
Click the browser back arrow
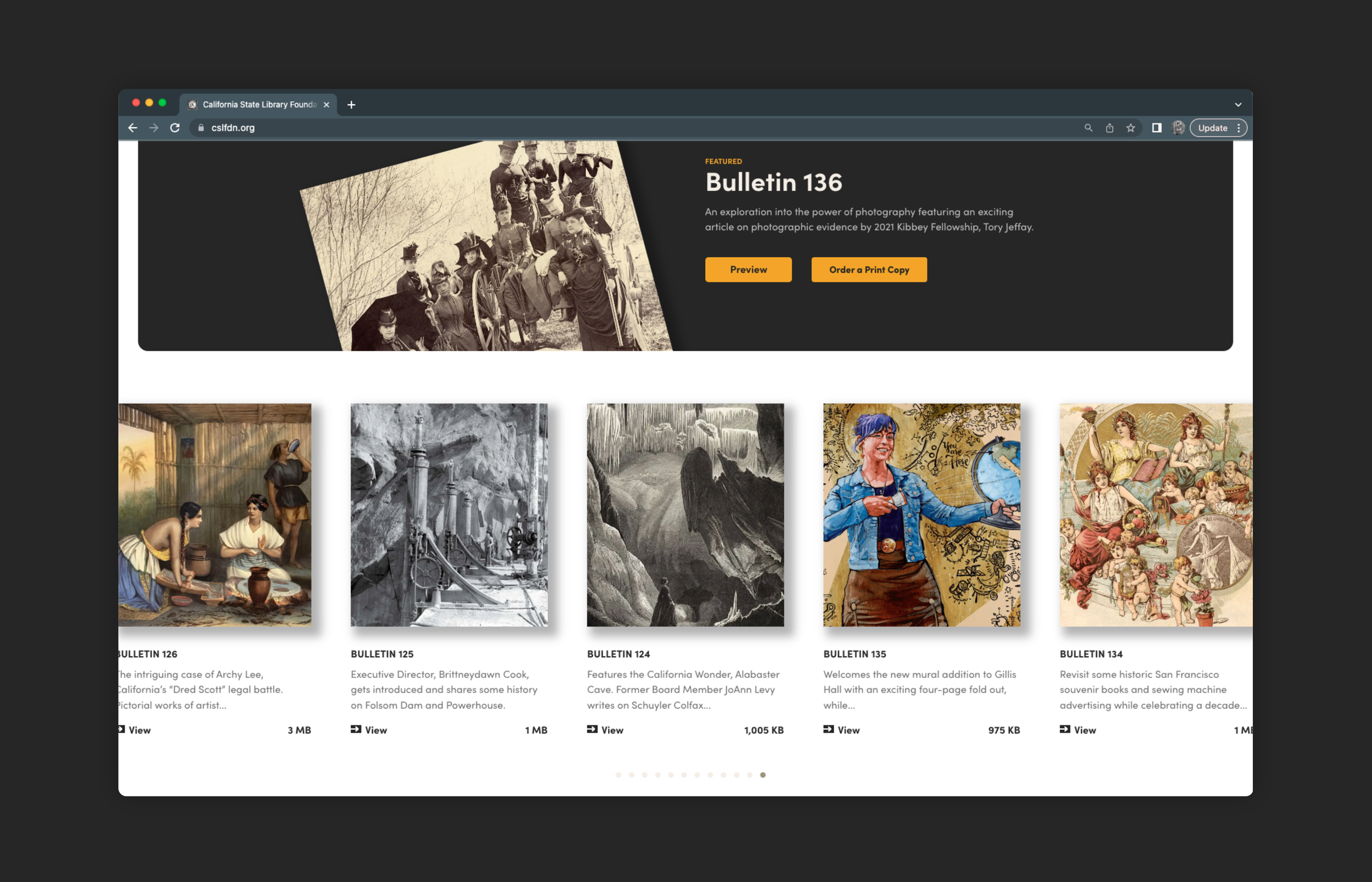[132, 128]
